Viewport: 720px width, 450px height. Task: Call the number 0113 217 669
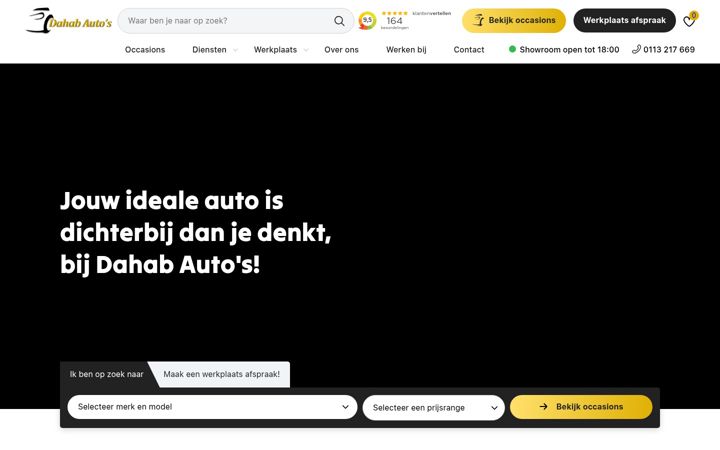(x=669, y=50)
